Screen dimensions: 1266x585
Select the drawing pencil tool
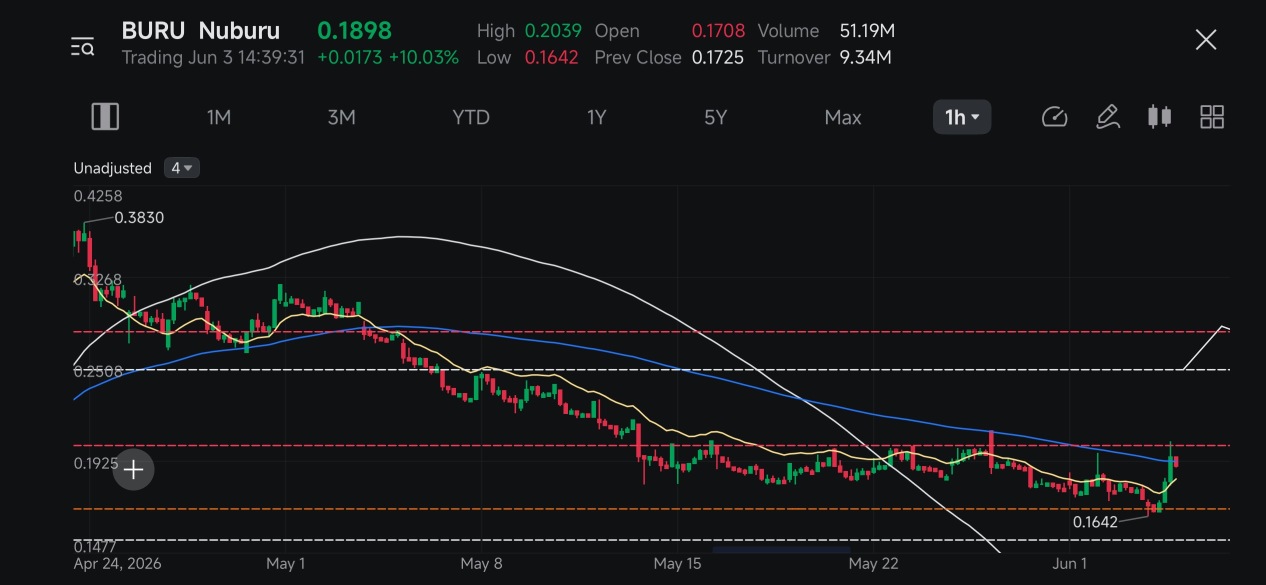[x=1107, y=117]
